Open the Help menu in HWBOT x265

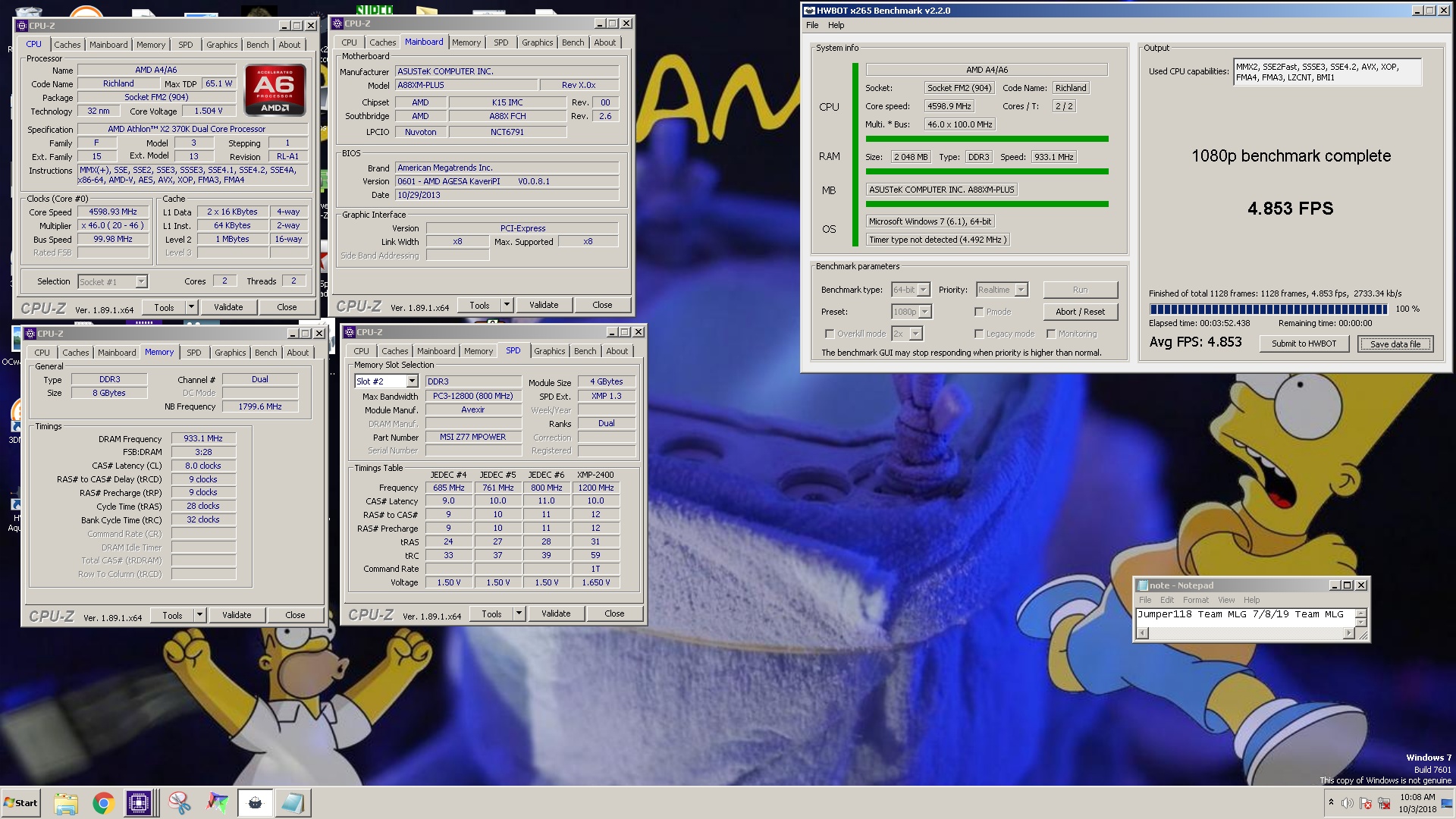836,25
